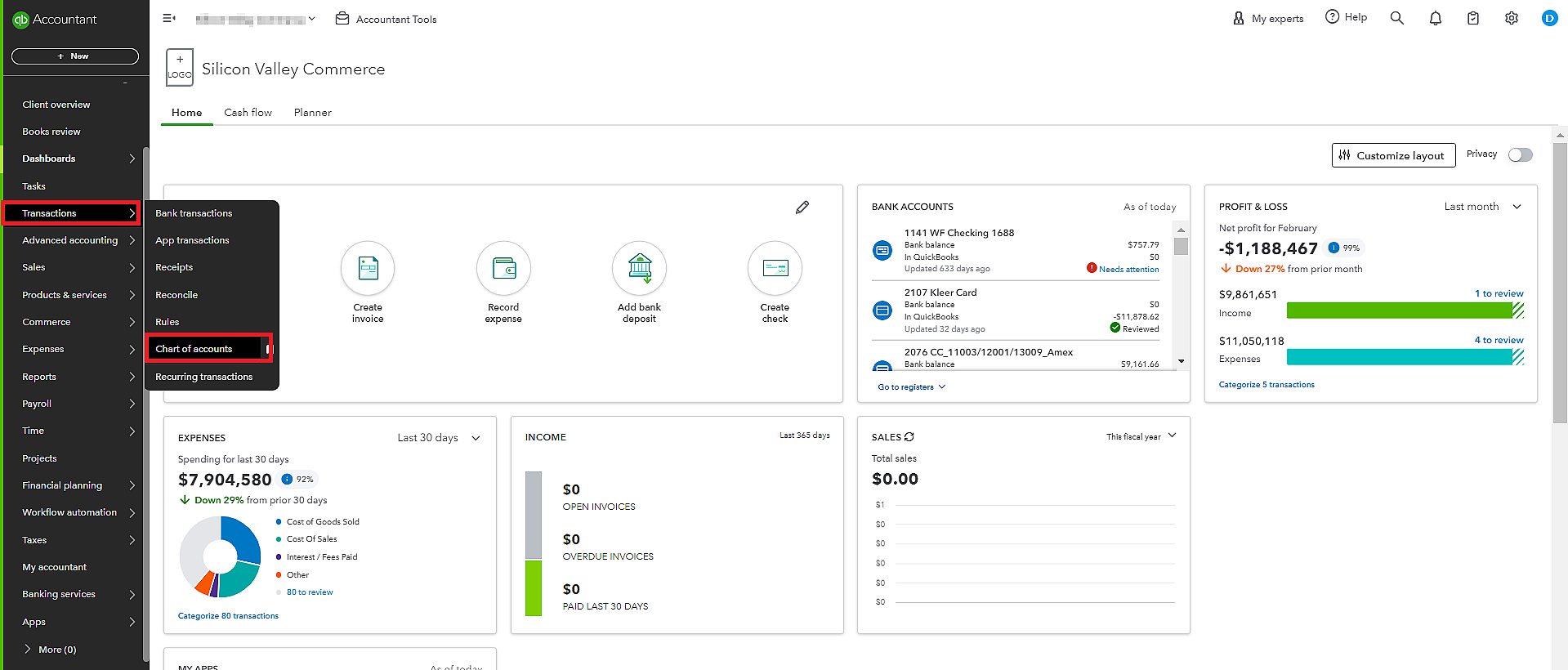The image size is (1568, 670).
Task: Open the Profit & Loss Last month dropdown
Action: pos(1483,207)
